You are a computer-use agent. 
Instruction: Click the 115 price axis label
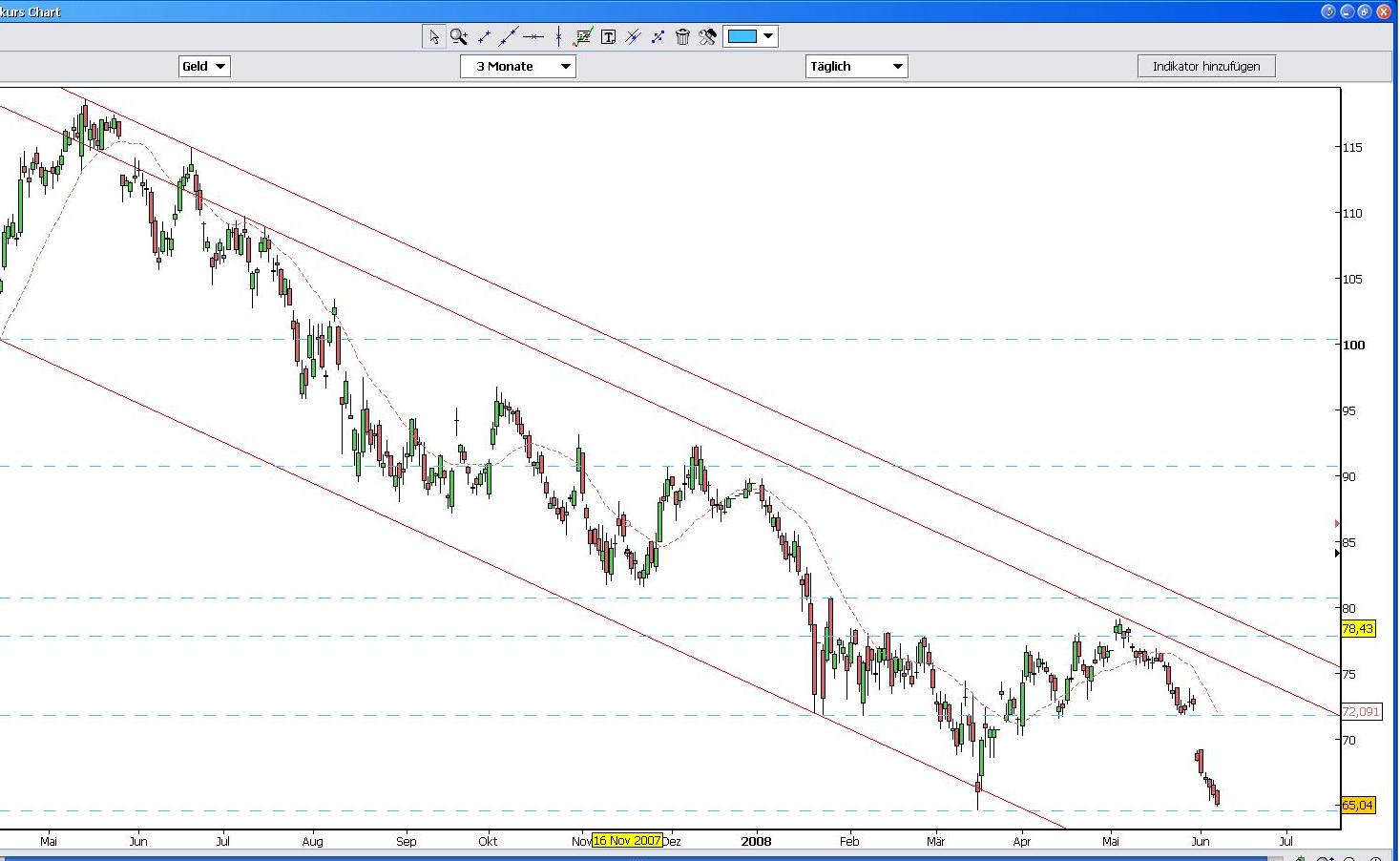coord(1352,147)
